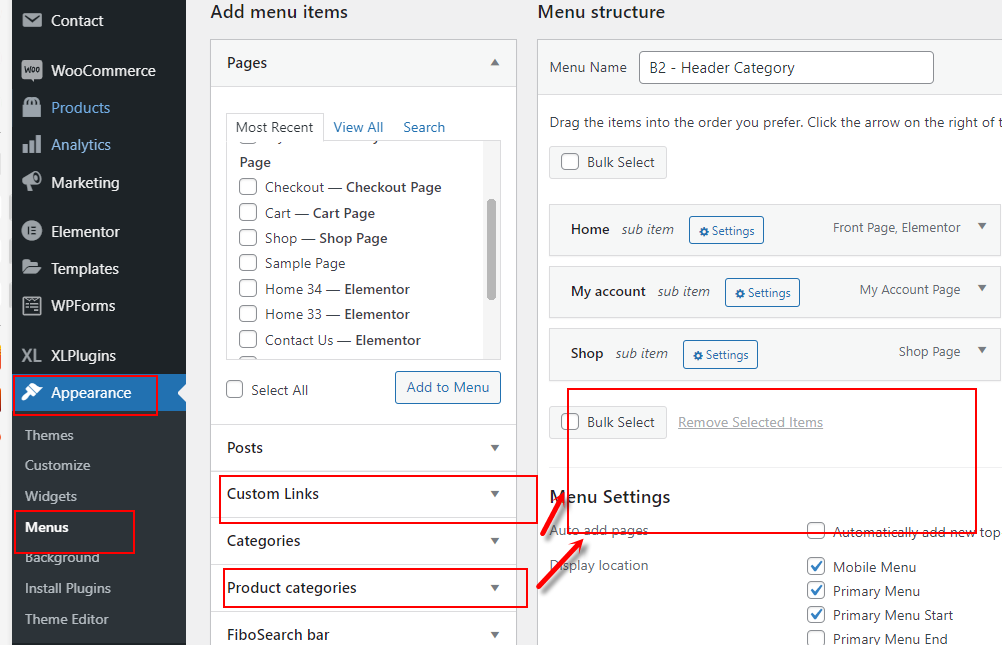This screenshot has width=1002, height=645.
Task: Click the Add to Menu button
Action: tap(448, 387)
